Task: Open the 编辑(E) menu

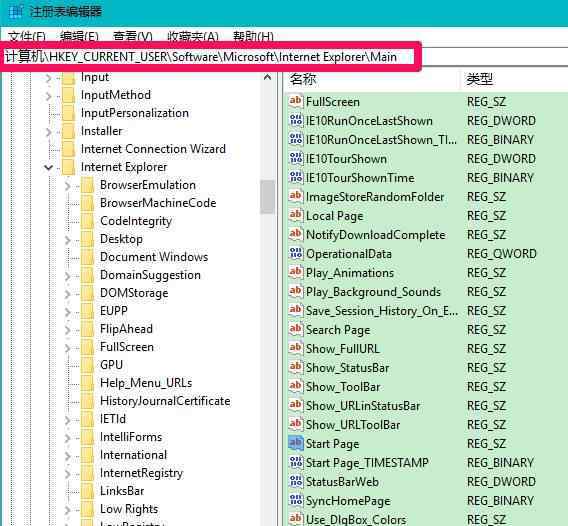Action: [79, 36]
